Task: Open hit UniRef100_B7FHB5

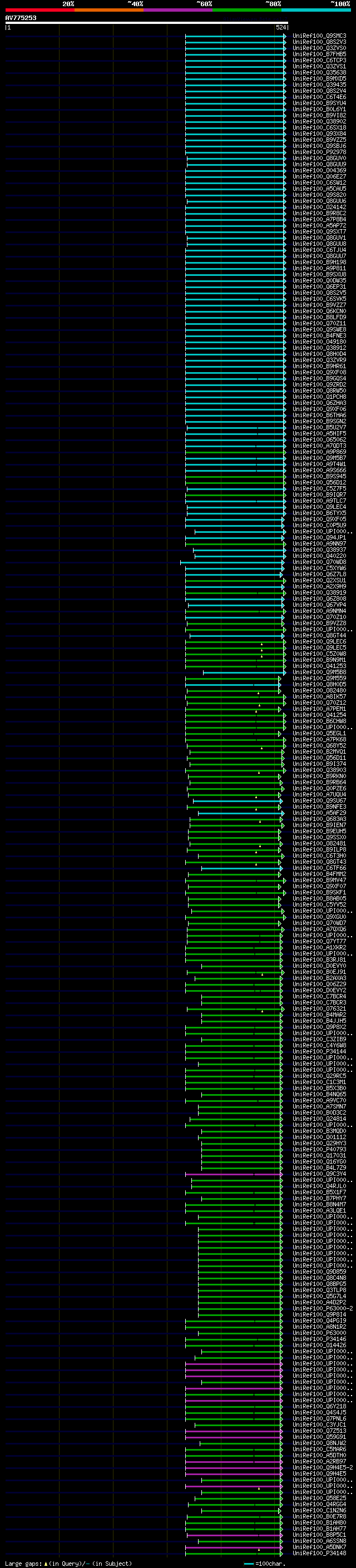Action: pyautogui.click(x=319, y=54)
